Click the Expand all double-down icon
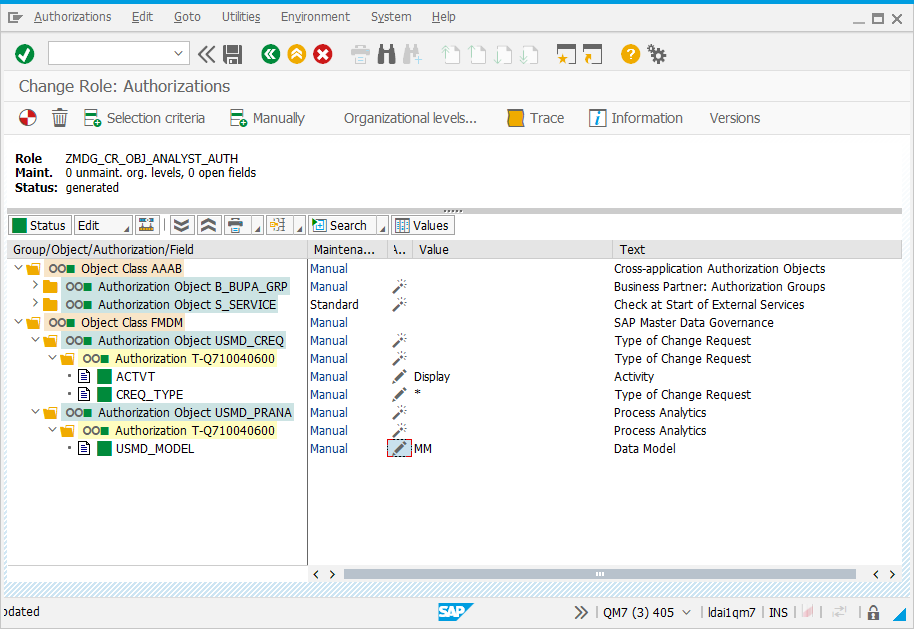This screenshot has width=914, height=629. (x=182, y=225)
